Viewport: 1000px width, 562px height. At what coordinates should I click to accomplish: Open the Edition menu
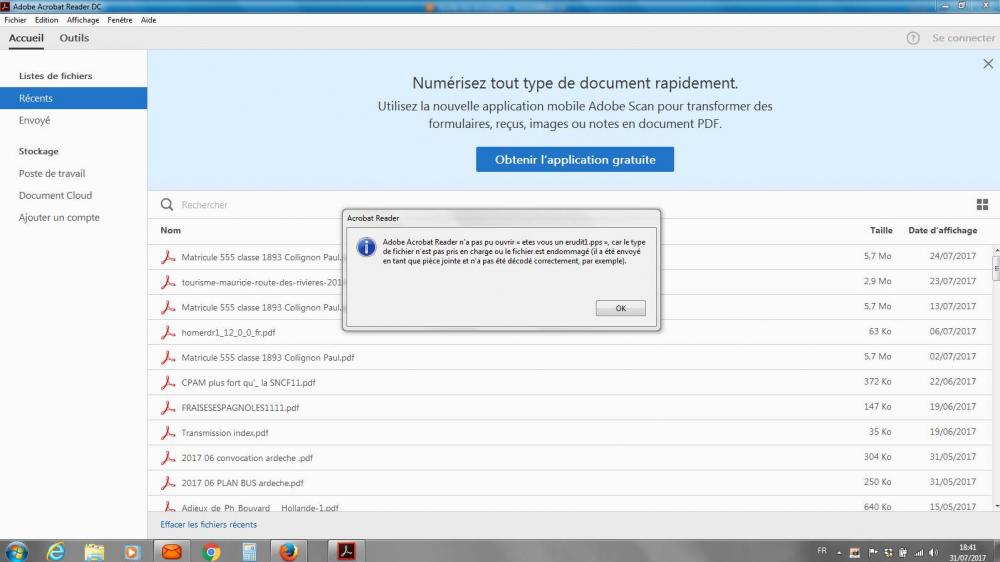tap(47, 20)
